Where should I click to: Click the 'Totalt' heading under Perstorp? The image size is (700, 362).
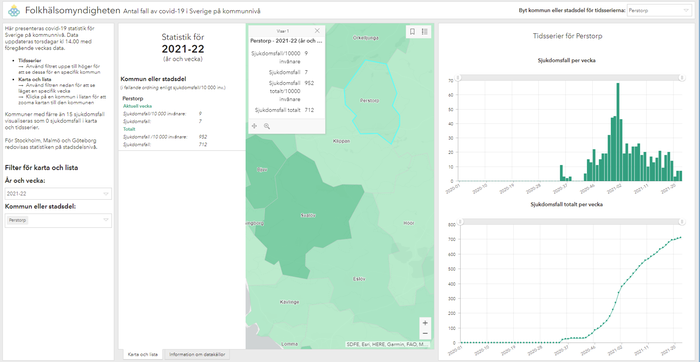129,129
